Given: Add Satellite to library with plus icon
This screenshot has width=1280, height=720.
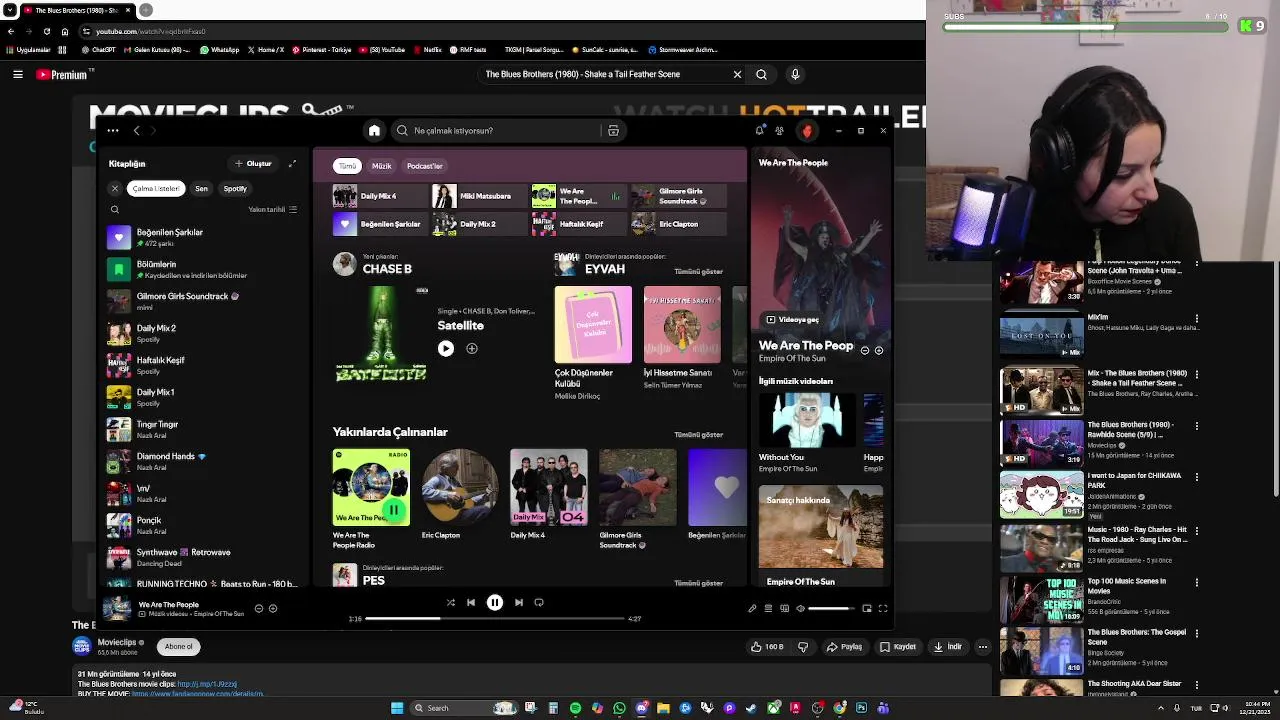Looking at the screenshot, I should [472, 349].
